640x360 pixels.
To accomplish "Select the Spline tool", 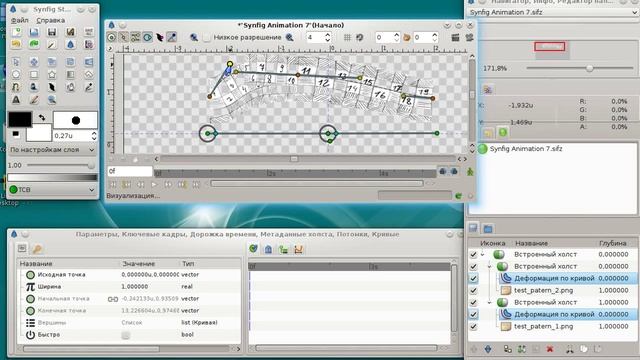I will [x=16, y=87].
